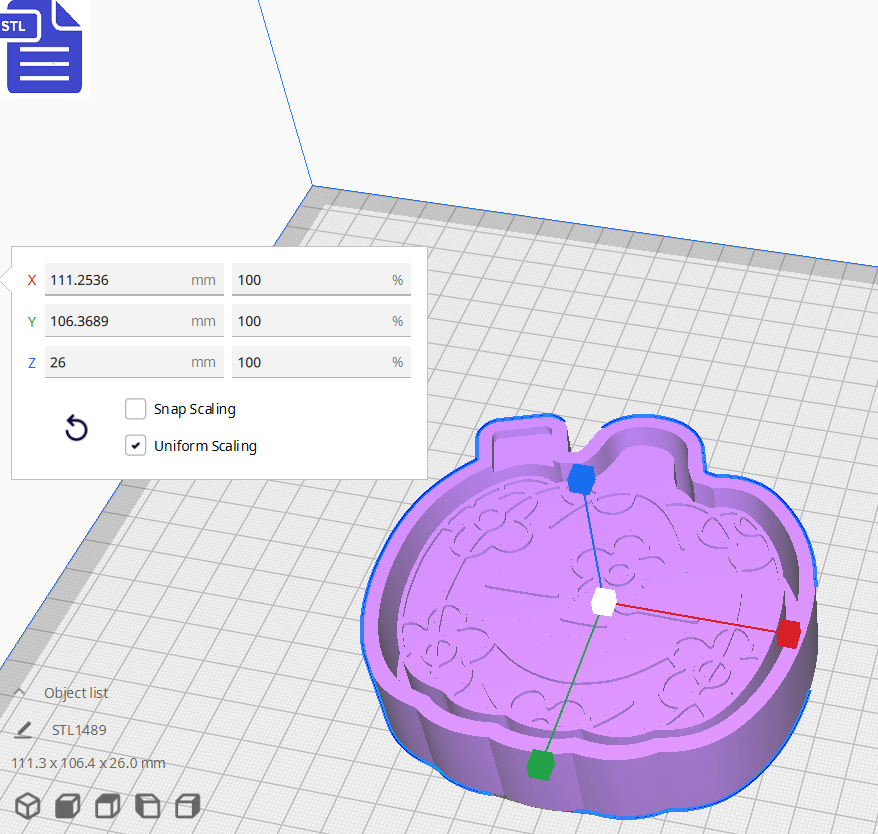Focus the X scale percentage field

(x=310, y=280)
